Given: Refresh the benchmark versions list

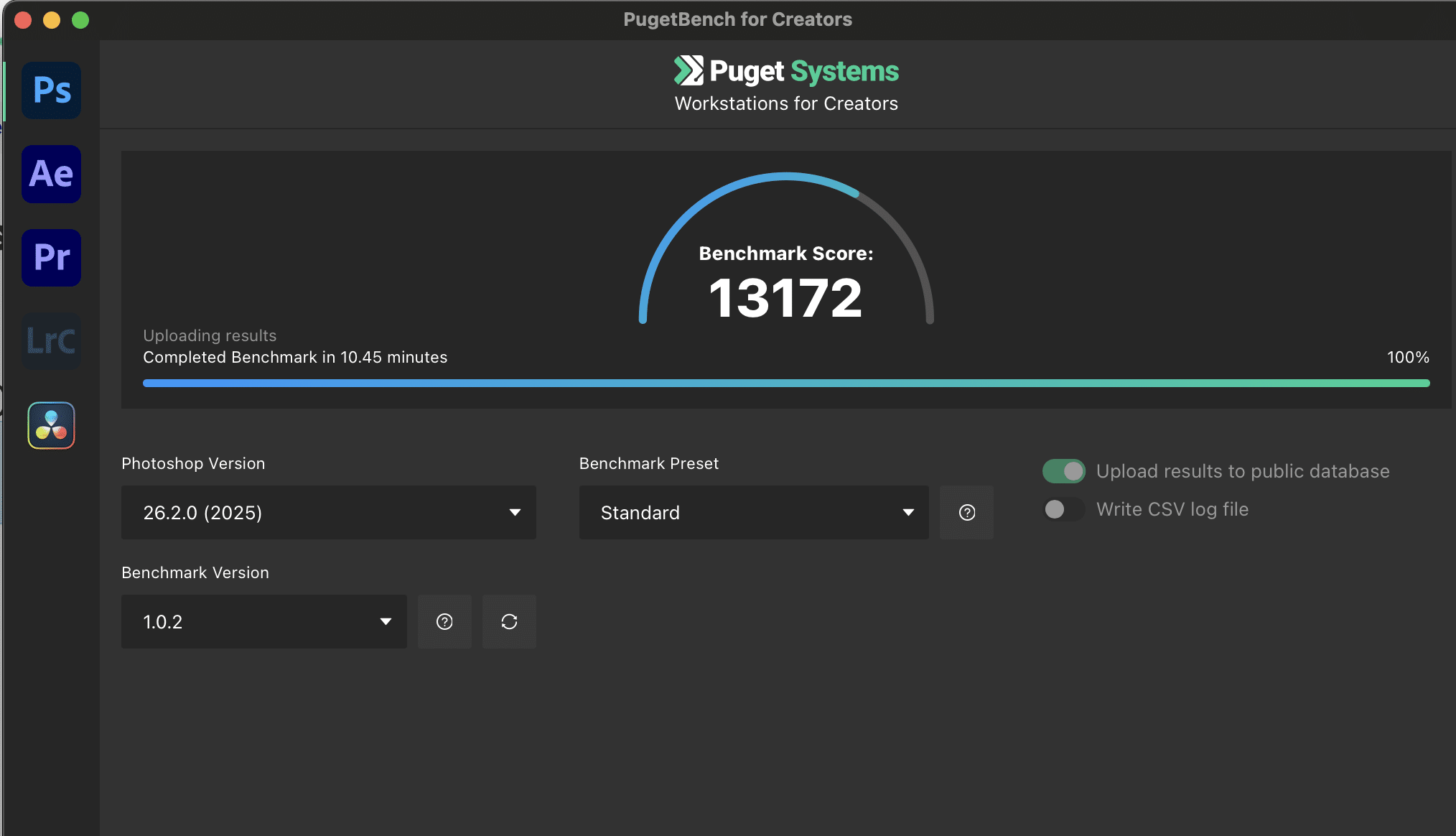Looking at the screenshot, I should pyautogui.click(x=509, y=621).
